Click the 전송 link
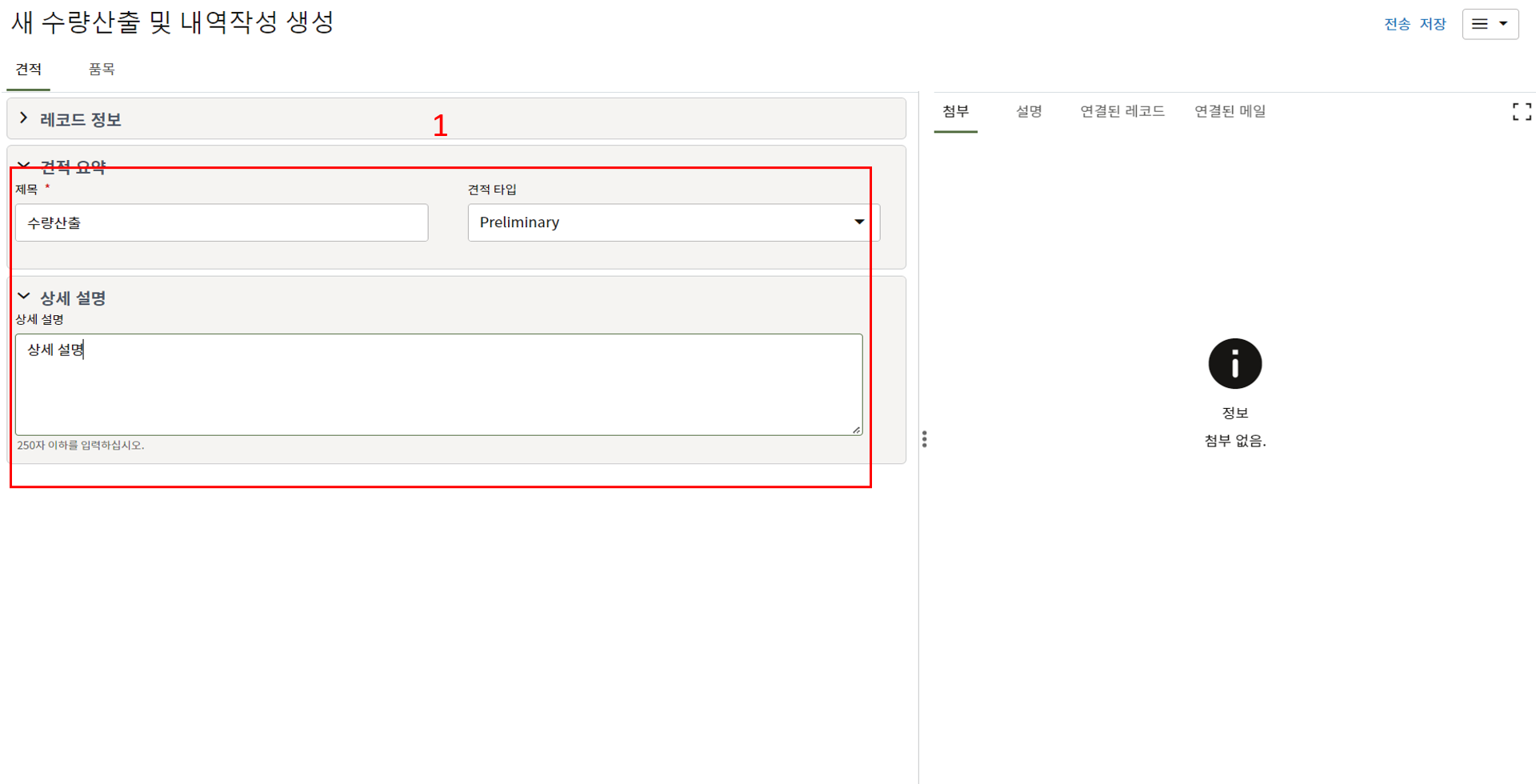Viewport: 1536px width, 784px height. point(1397,24)
